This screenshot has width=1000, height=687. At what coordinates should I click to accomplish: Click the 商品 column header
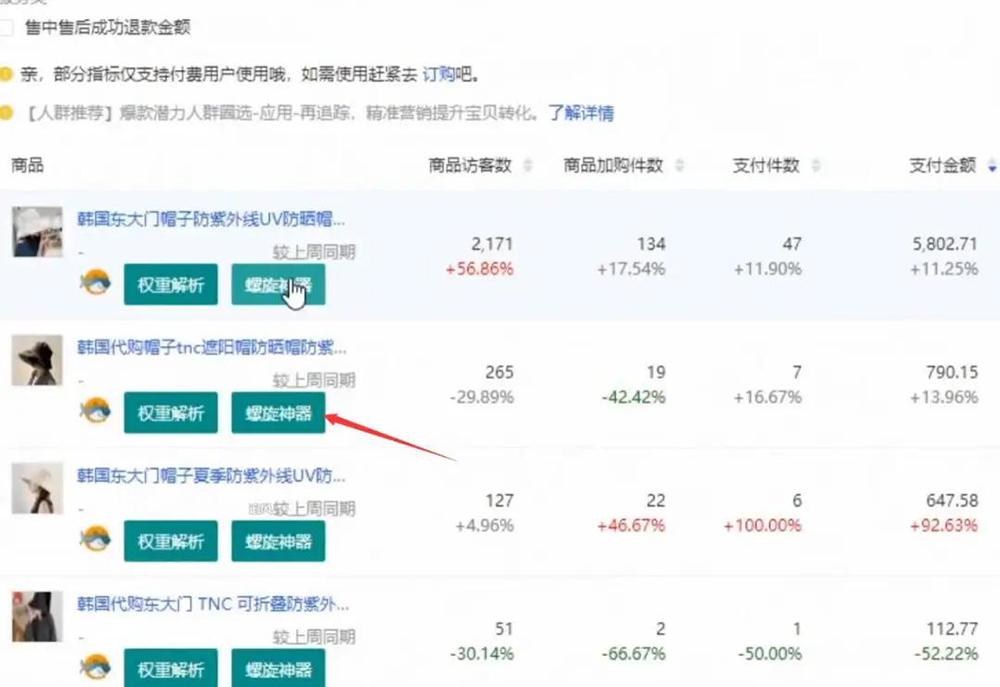[27, 166]
